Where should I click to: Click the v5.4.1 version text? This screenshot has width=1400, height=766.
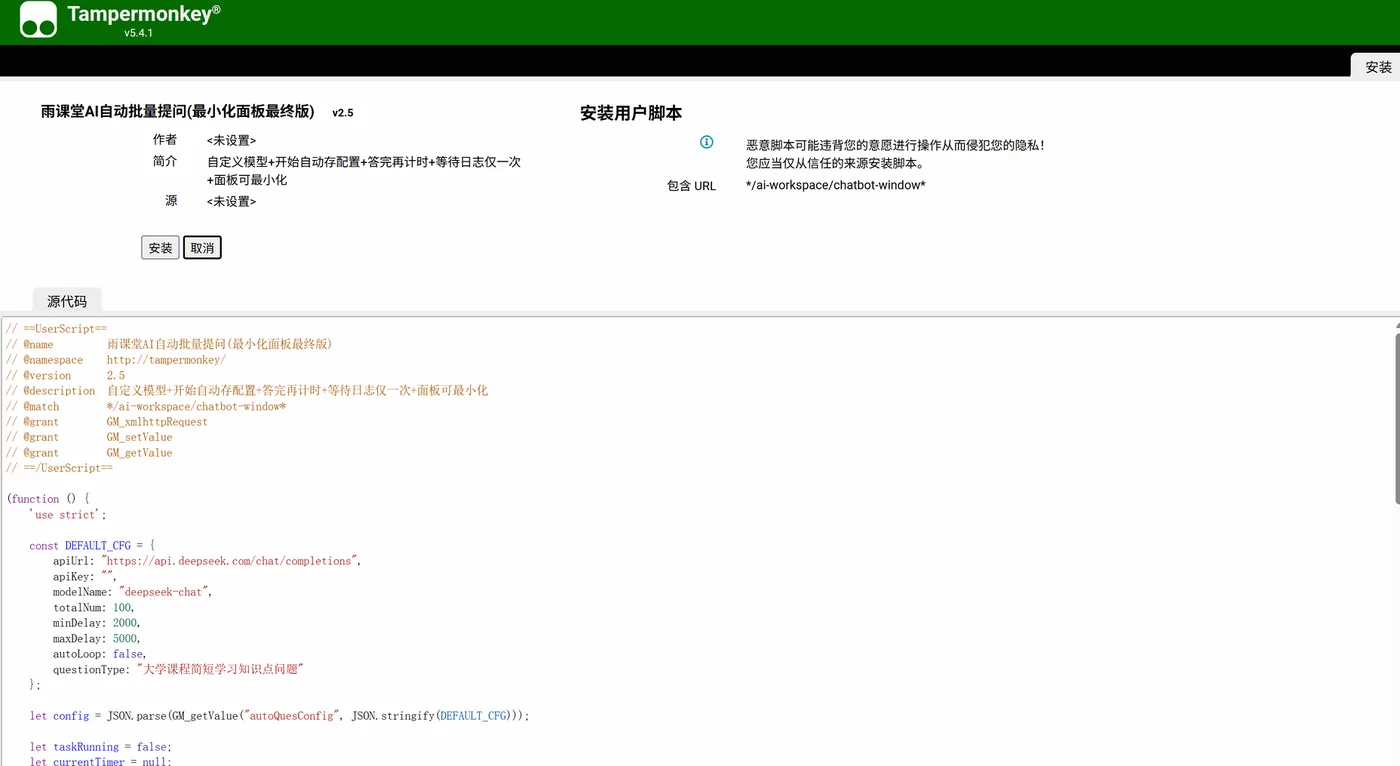[x=138, y=33]
